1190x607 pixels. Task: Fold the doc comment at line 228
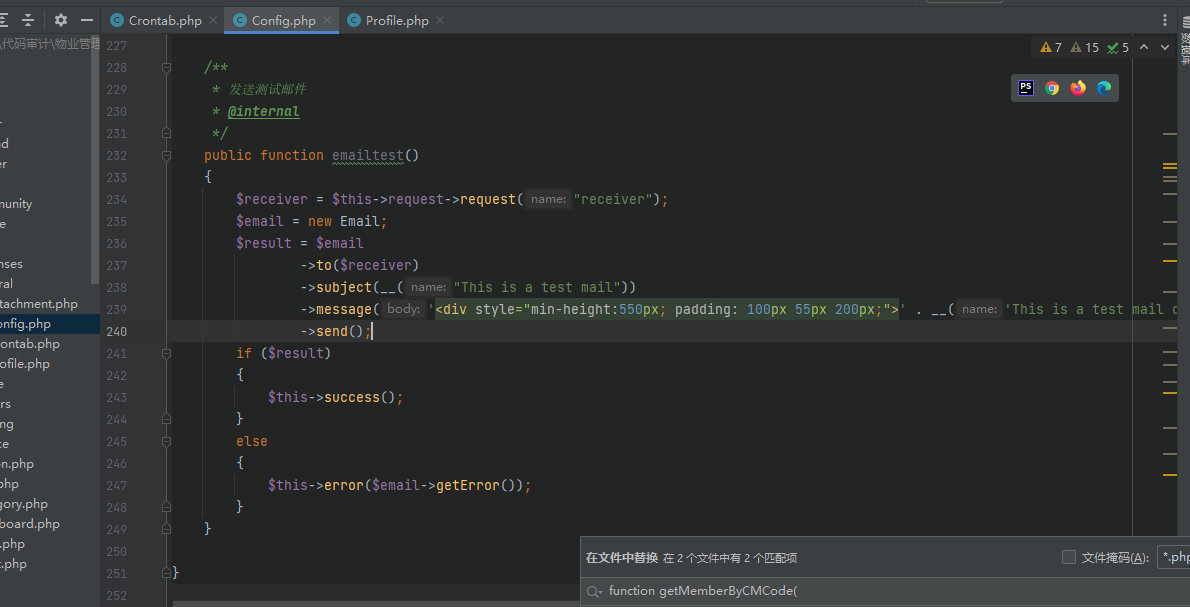point(166,68)
